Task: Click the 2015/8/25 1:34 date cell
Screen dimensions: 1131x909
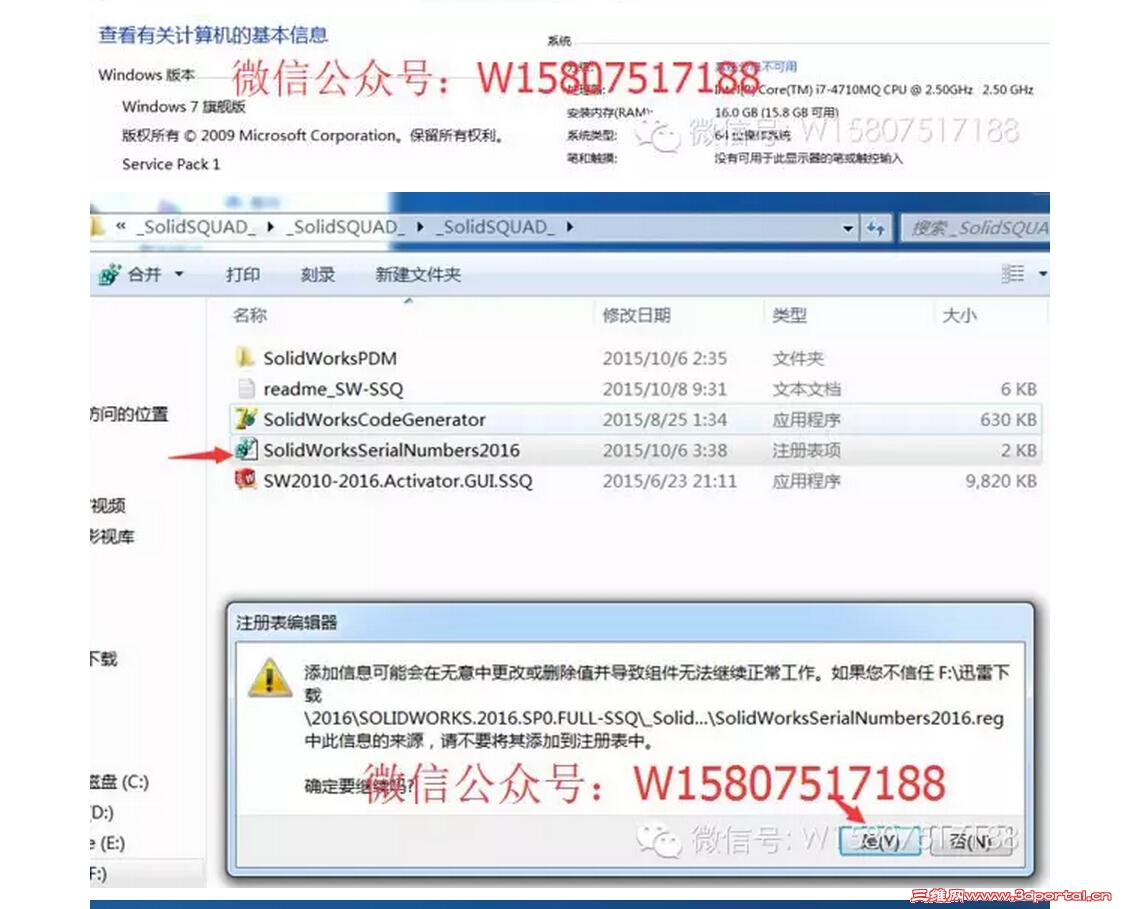Action: pos(664,419)
